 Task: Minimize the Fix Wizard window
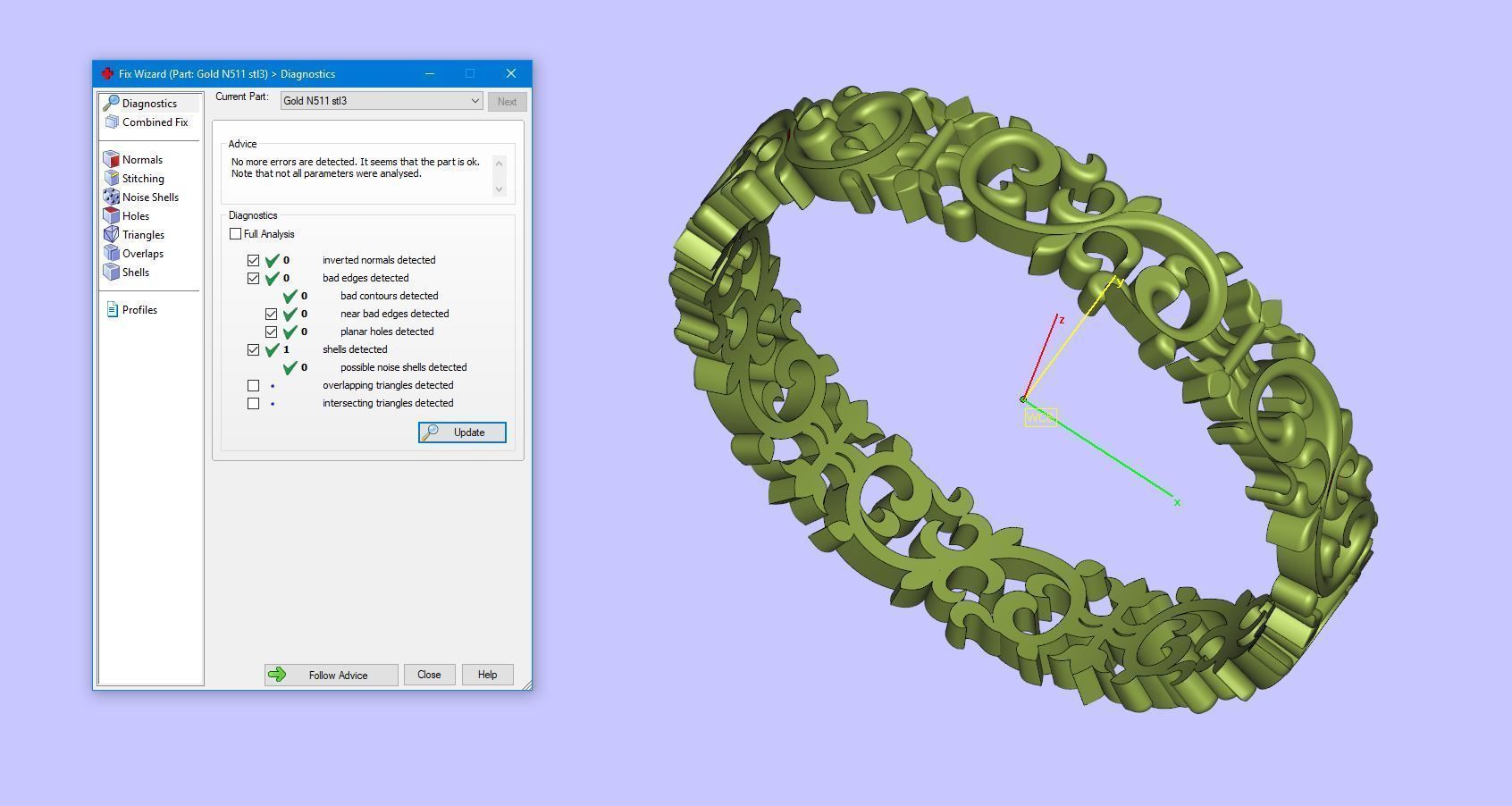(430, 73)
